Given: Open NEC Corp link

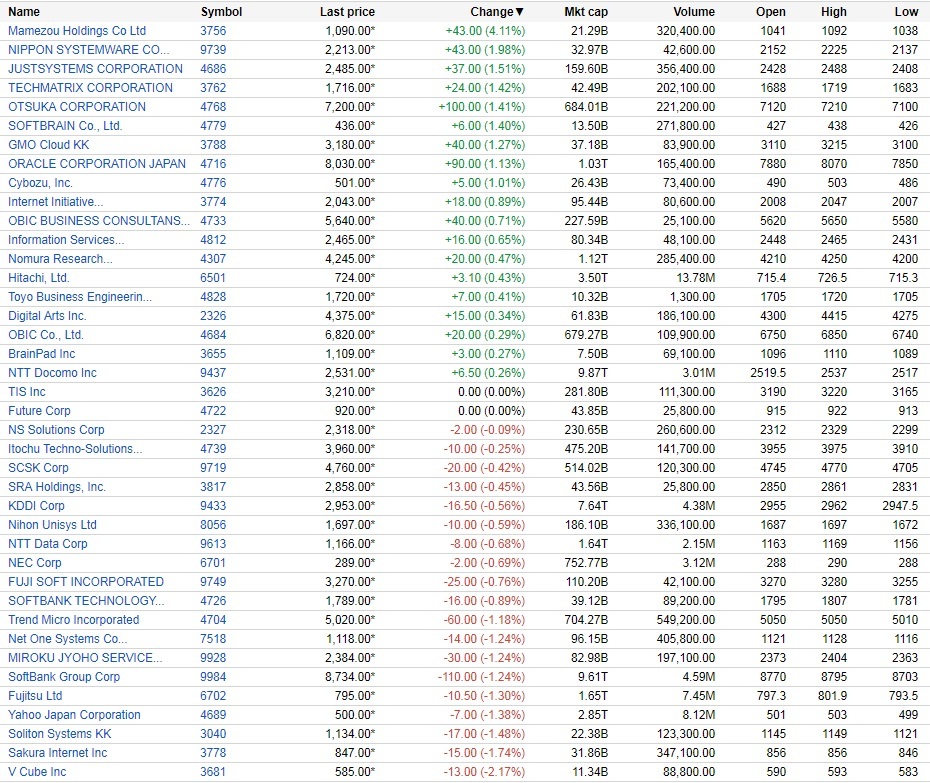Looking at the screenshot, I should click(34, 562).
